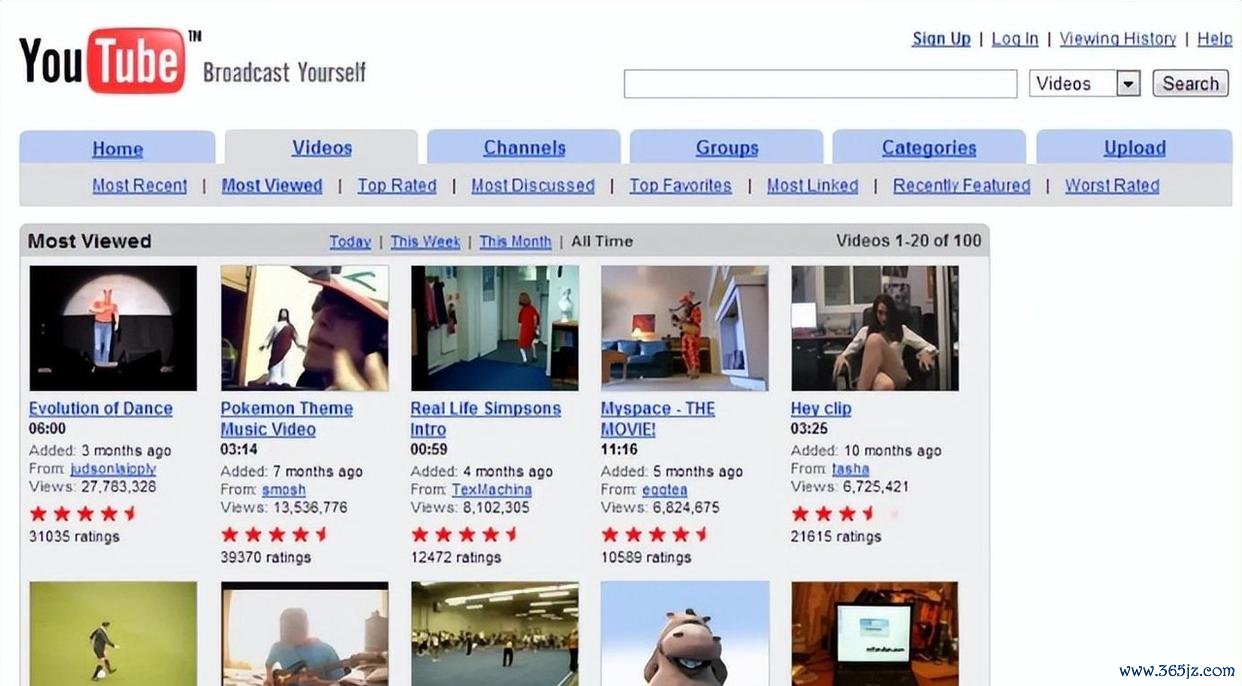Image resolution: width=1242 pixels, height=686 pixels.
Task: Open Pokemon Theme Music Video thumbnail
Action: (x=304, y=327)
